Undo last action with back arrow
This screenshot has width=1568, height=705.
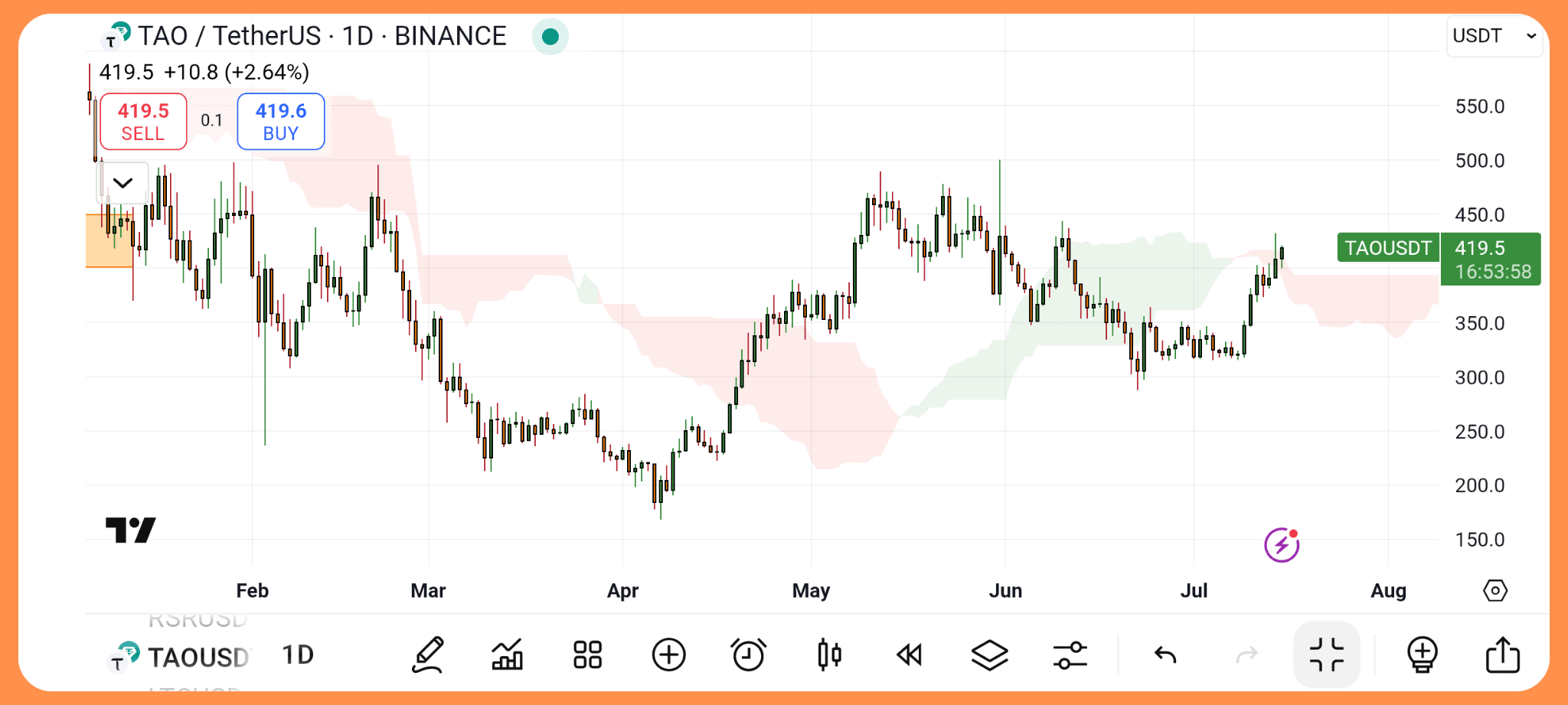coord(1165,655)
